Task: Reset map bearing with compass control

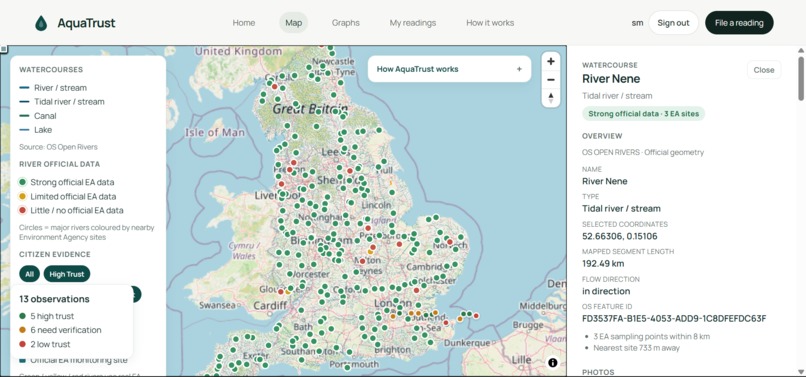Action: coord(551,98)
